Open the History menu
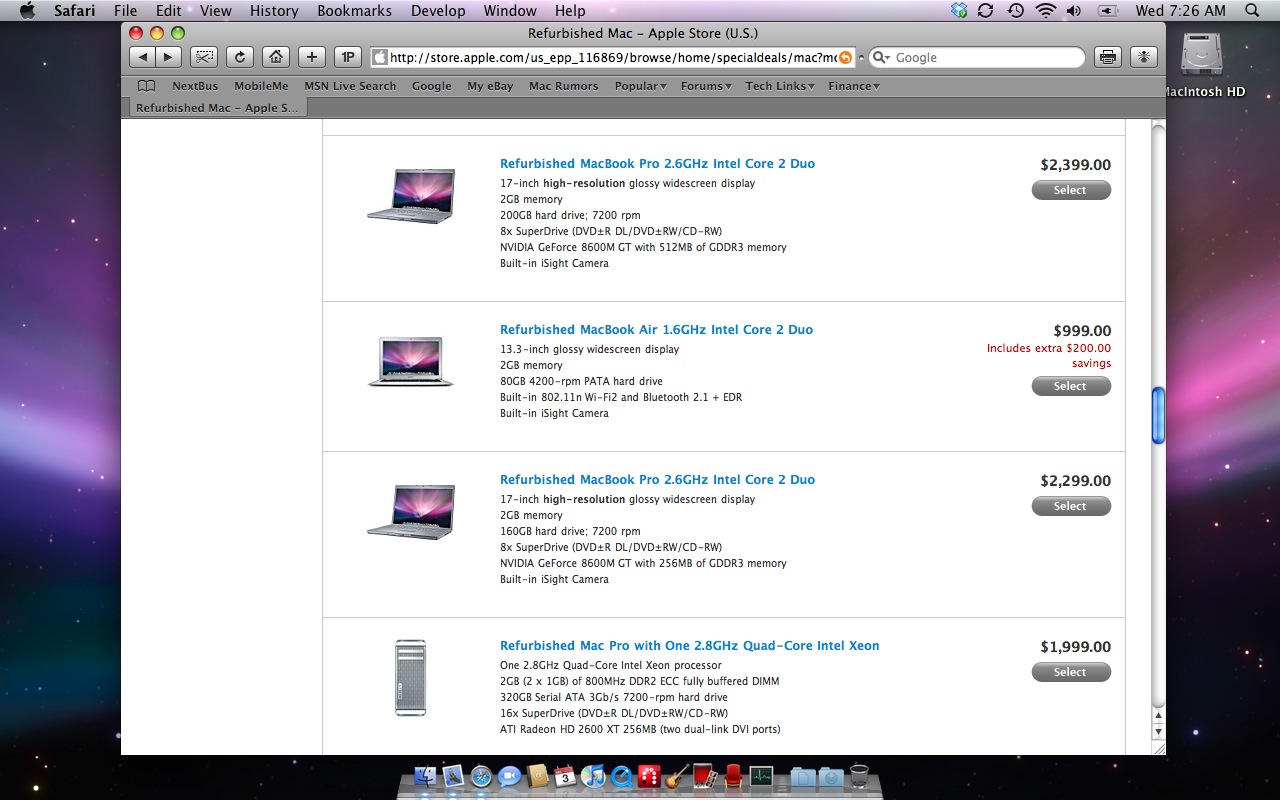1280x800 pixels. pos(274,11)
